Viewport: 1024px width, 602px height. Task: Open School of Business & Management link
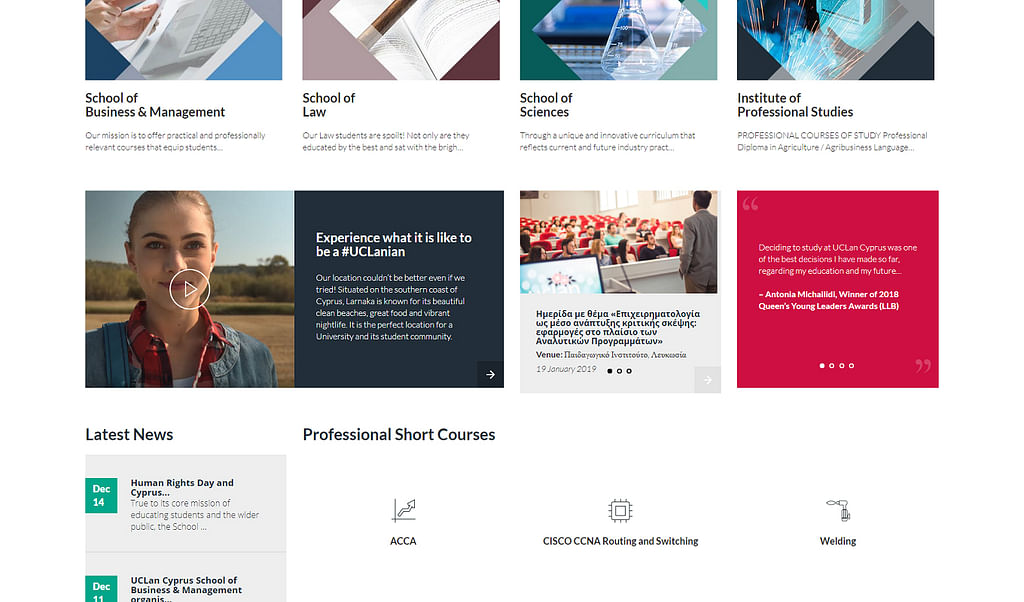(155, 105)
